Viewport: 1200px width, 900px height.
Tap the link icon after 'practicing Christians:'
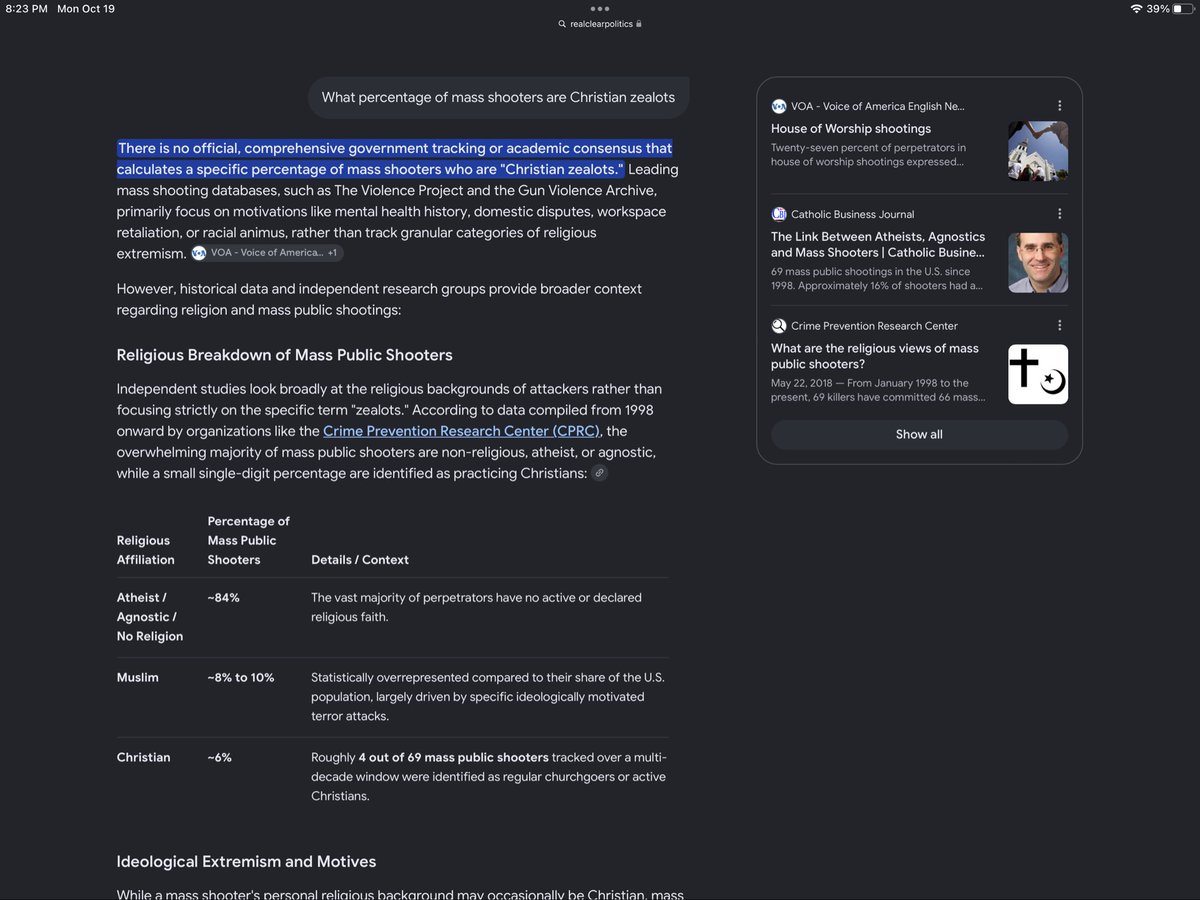point(599,473)
